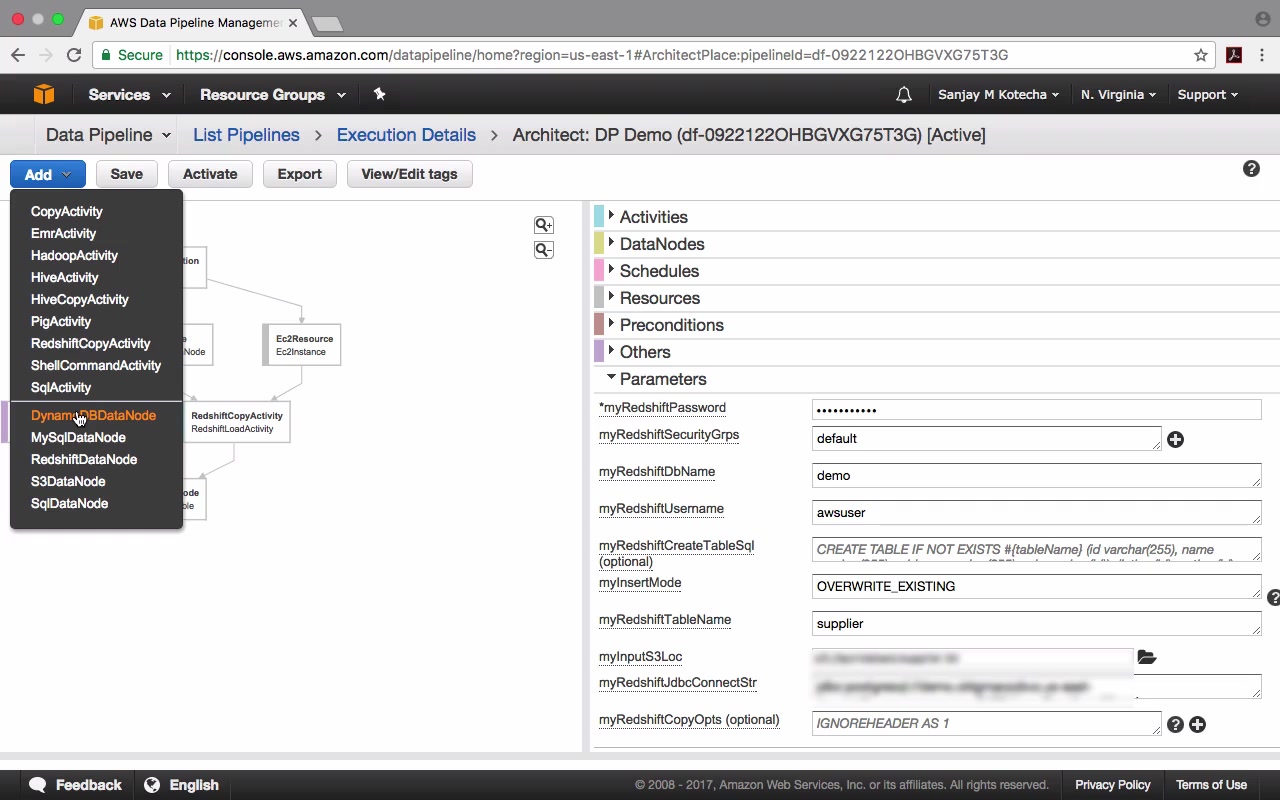Screen dimensions: 1280x800
Task: Click the AWS cube logo icon
Action: (44, 94)
